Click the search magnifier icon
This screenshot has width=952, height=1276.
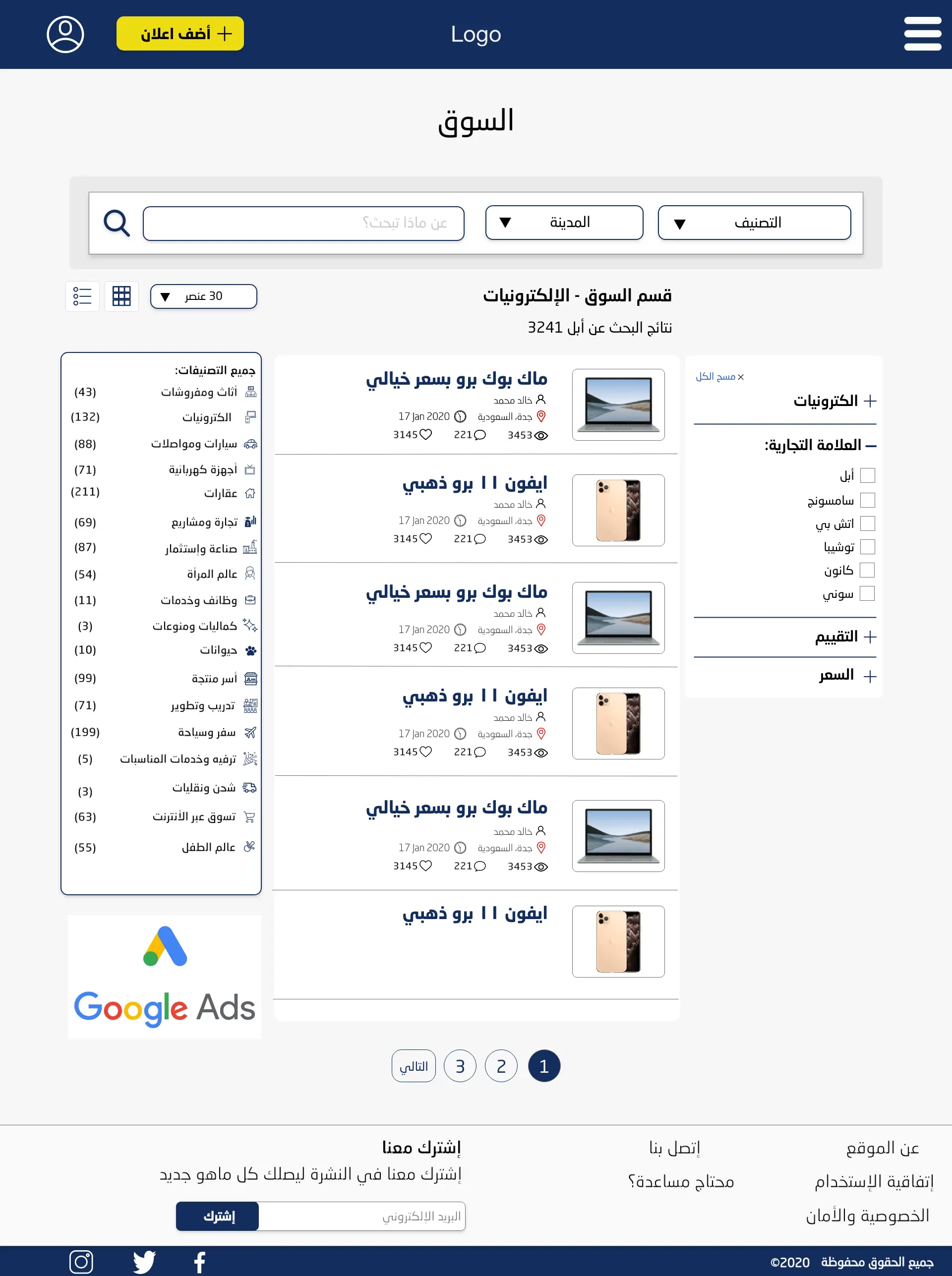tap(117, 223)
